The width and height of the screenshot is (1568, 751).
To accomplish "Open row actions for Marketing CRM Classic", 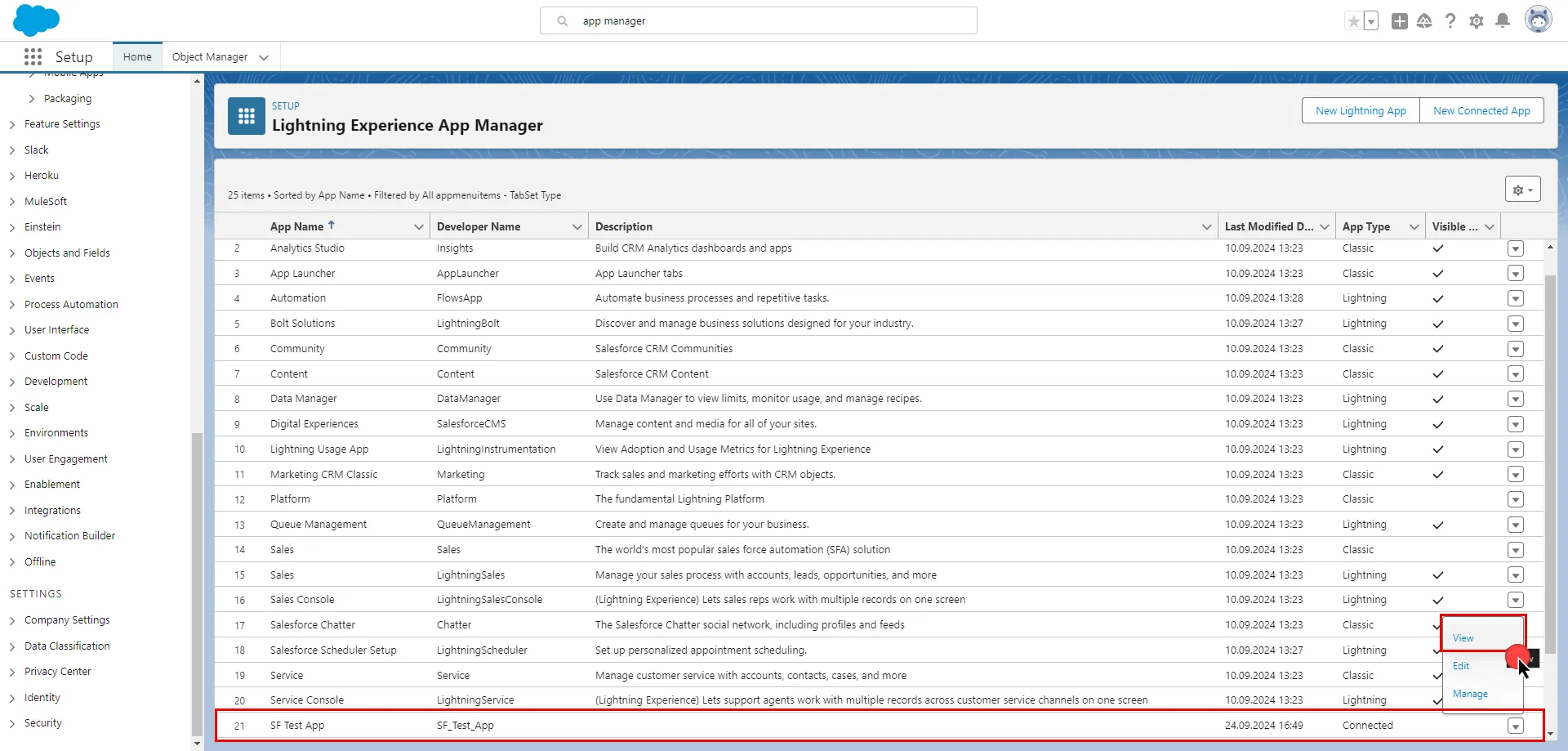I will click(x=1516, y=474).
